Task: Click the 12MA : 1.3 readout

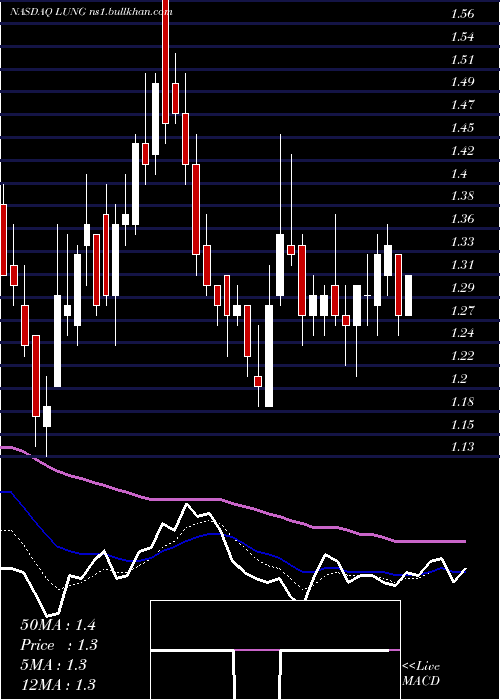Action: [x=58, y=684]
